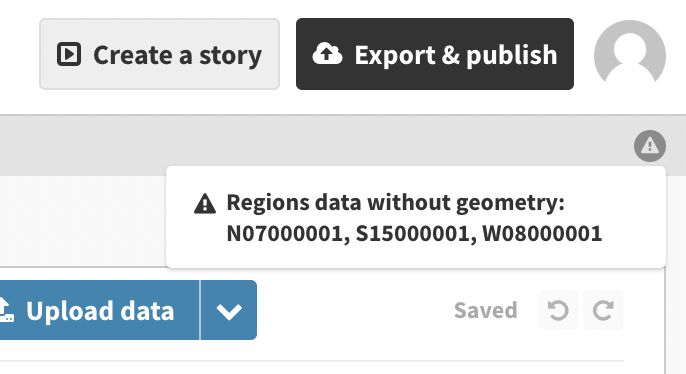Undo the last change with the undo arrow

click(x=558, y=310)
